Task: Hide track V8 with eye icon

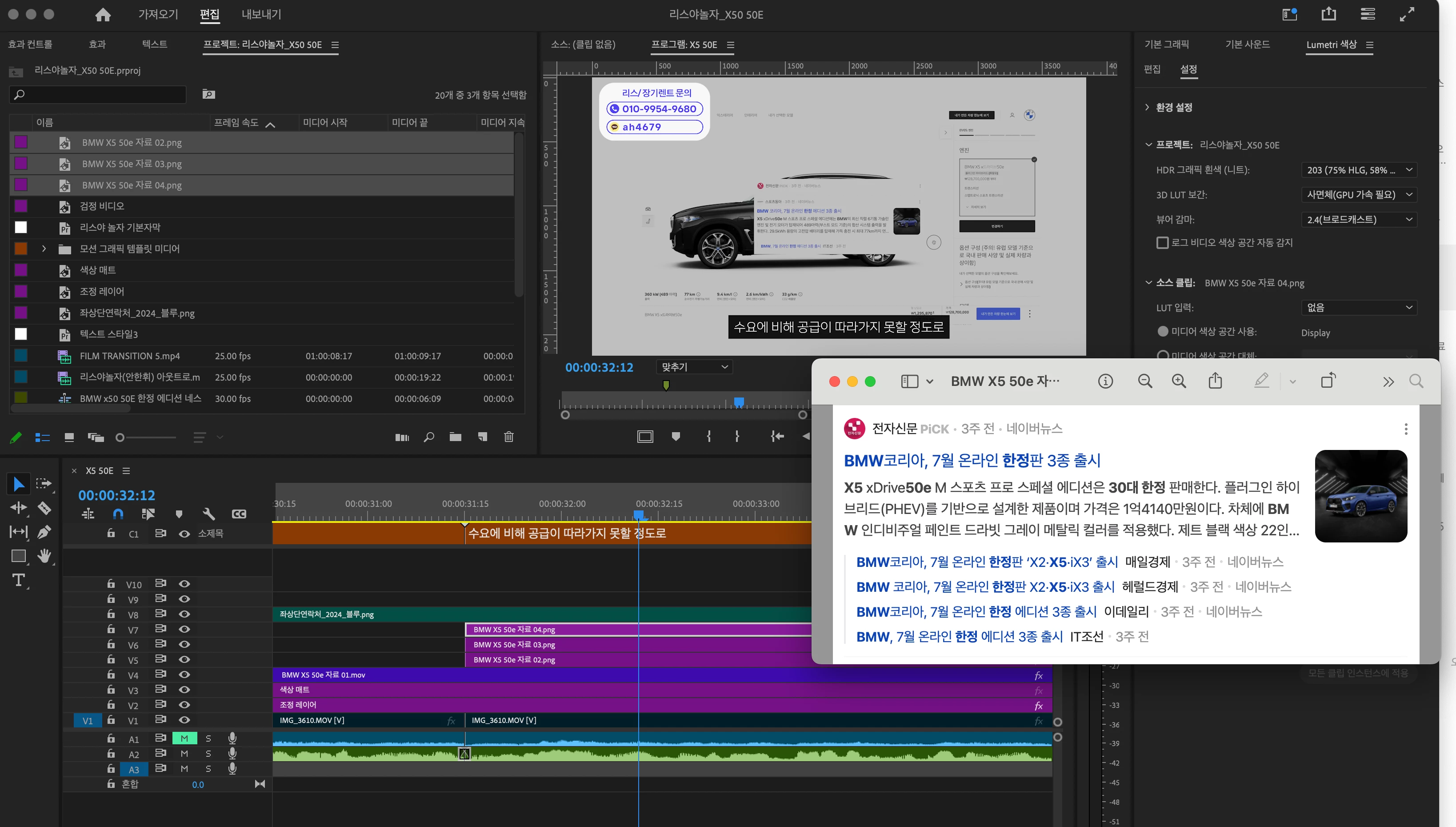Action: [x=184, y=614]
